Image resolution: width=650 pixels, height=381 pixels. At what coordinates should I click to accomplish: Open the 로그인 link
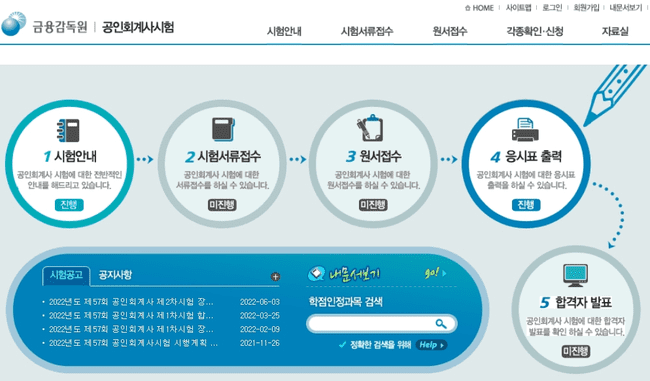coord(552,8)
